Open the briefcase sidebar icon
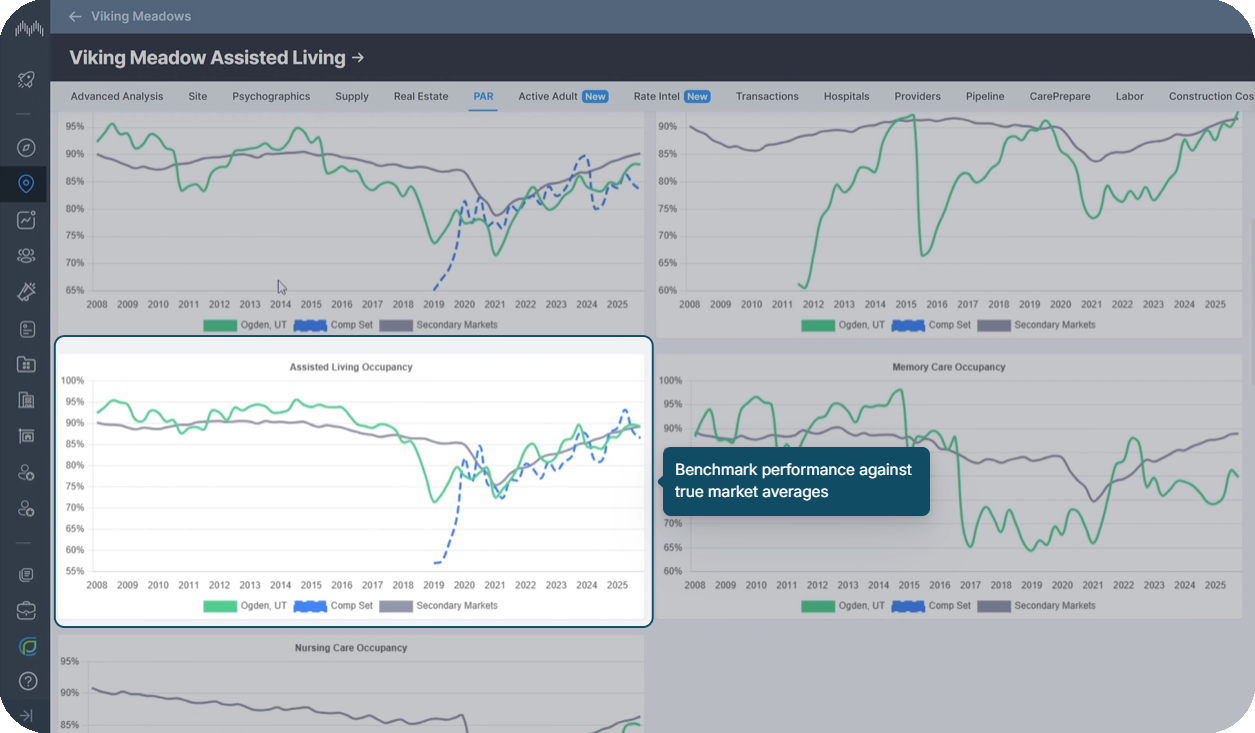 coord(26,610)
